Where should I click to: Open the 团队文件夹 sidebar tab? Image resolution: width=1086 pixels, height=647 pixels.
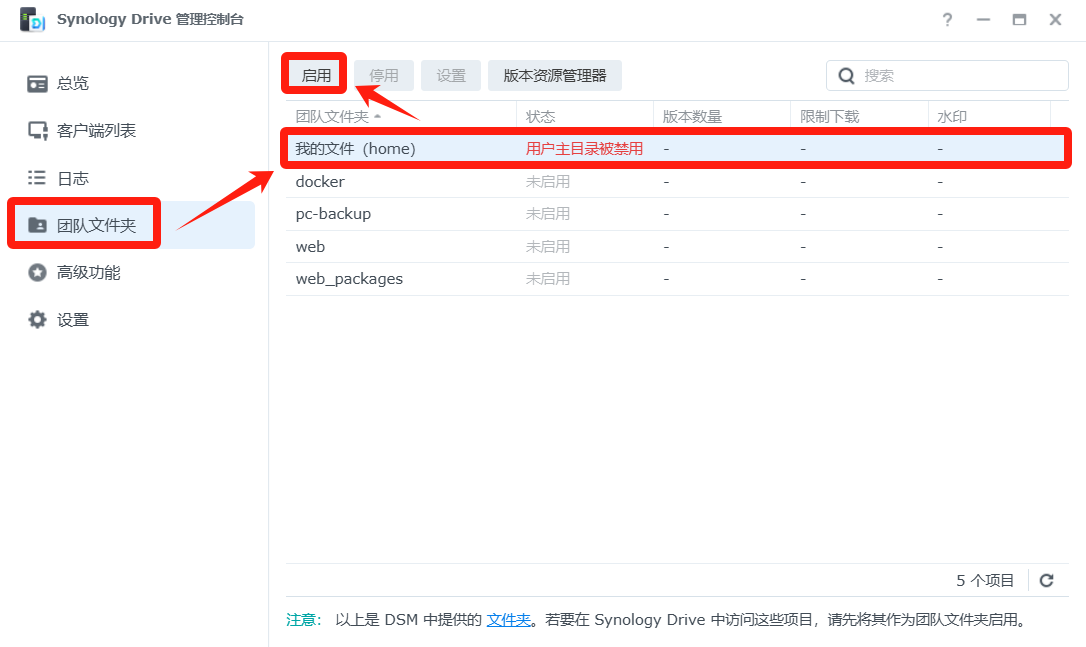(96, 225)
